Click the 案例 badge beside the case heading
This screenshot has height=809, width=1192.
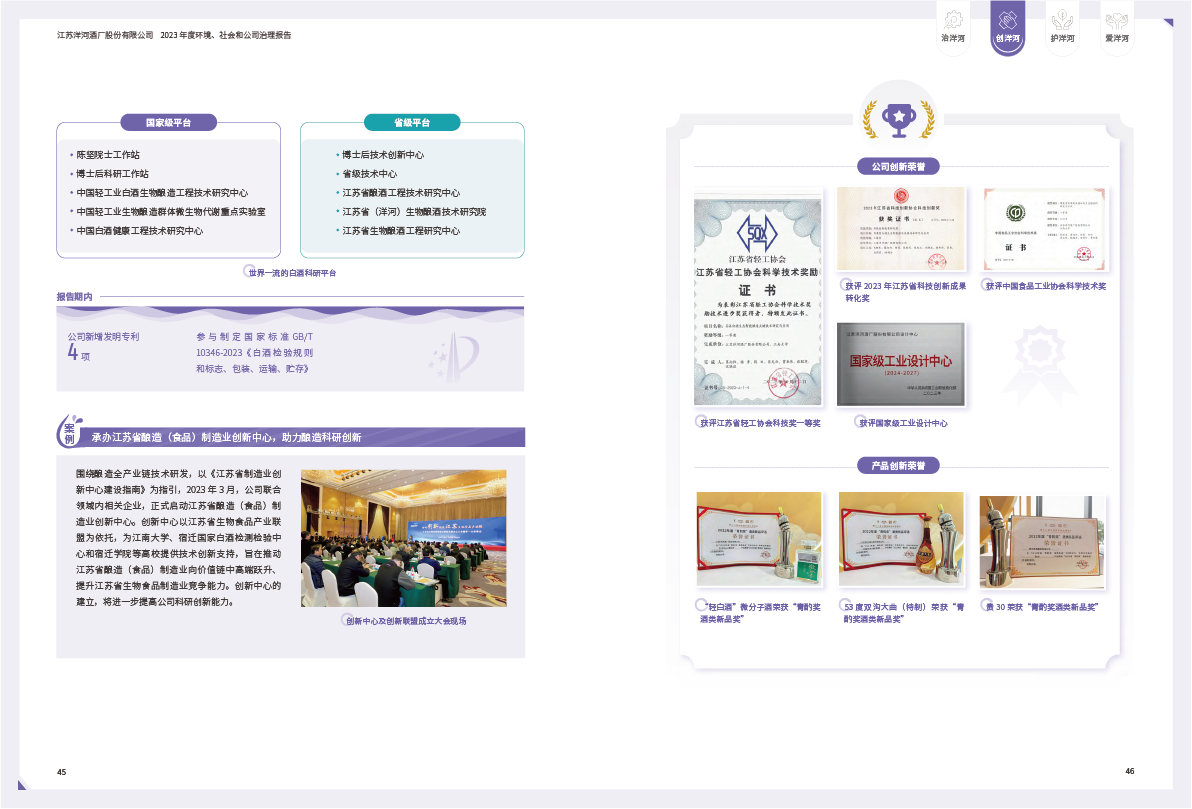pyautogui.click(x=69, y=433)
